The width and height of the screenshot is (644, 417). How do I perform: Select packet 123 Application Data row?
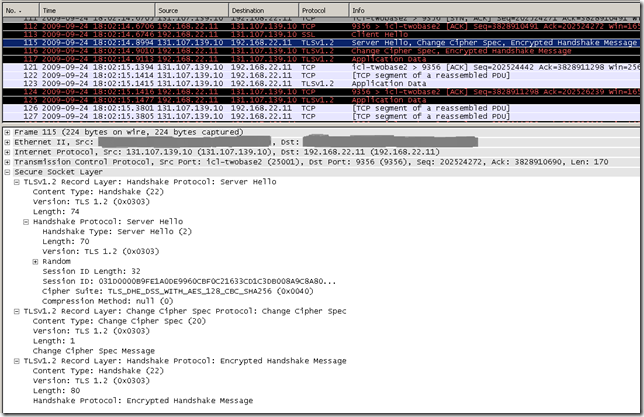[321, 84]
